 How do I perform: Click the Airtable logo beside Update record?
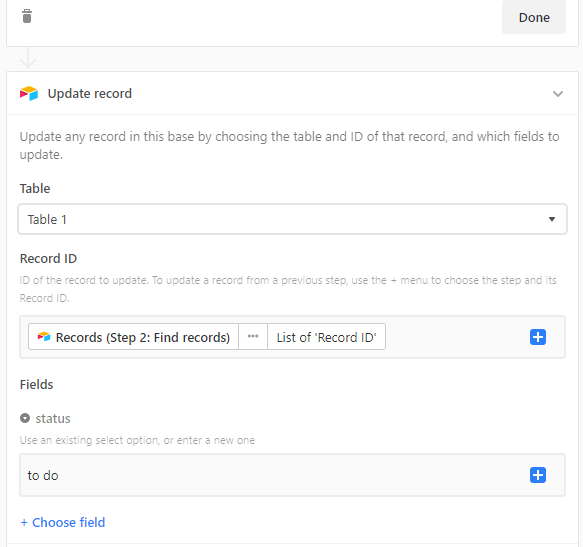point(29,93)
